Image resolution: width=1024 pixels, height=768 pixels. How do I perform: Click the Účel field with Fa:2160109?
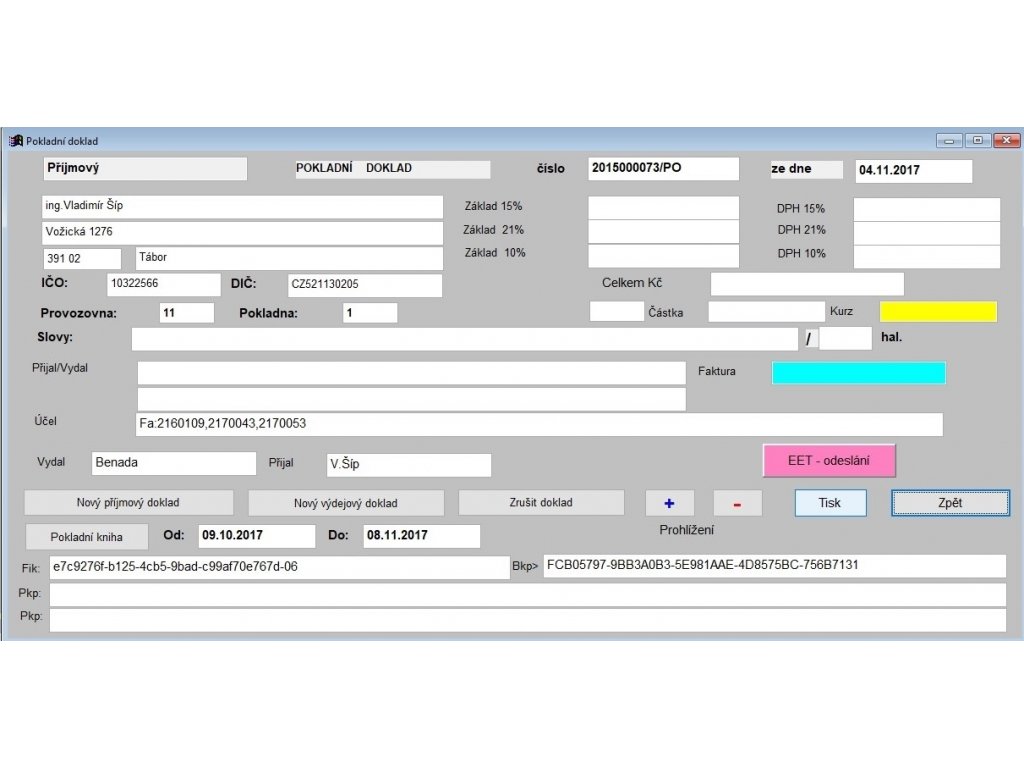(539, 424)
